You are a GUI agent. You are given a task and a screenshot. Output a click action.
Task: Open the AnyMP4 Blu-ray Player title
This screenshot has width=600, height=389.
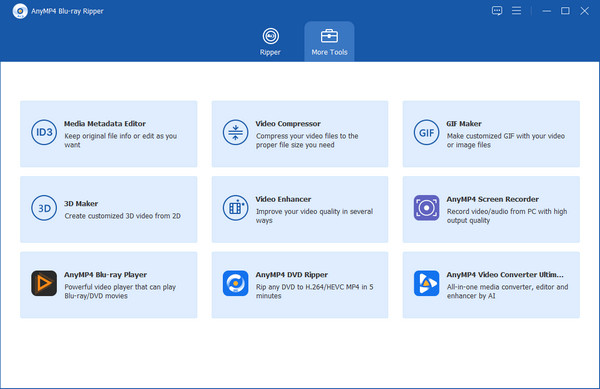[x=105, y=275]
